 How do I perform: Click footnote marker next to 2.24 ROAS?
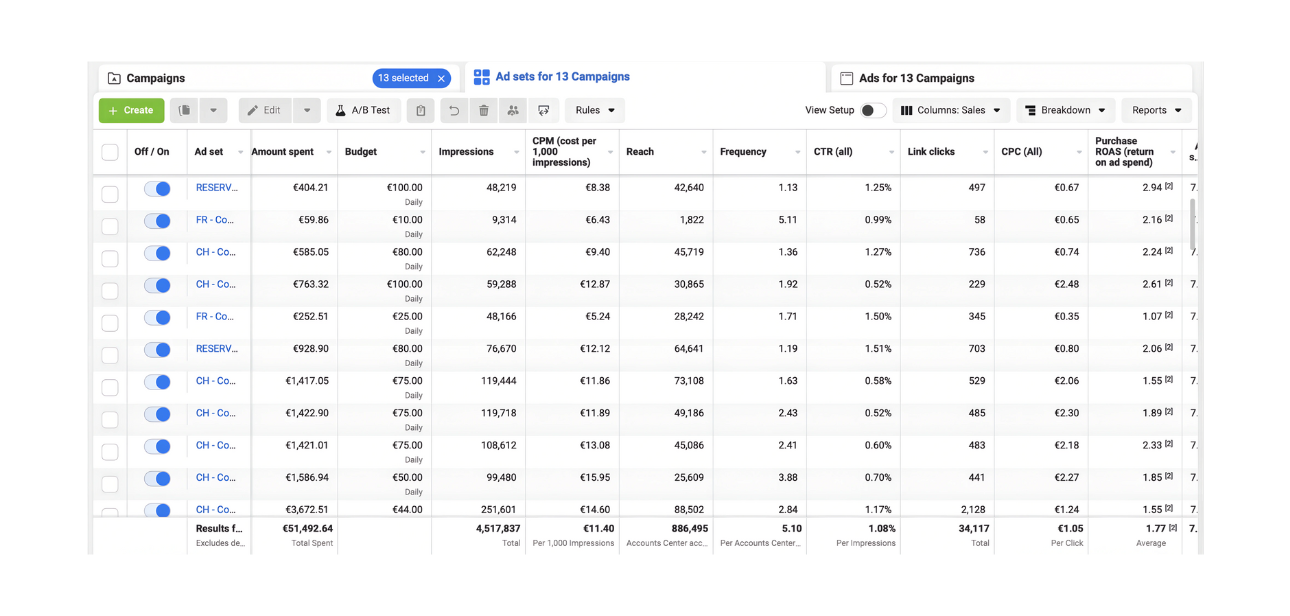click(x=1169, y=251)
